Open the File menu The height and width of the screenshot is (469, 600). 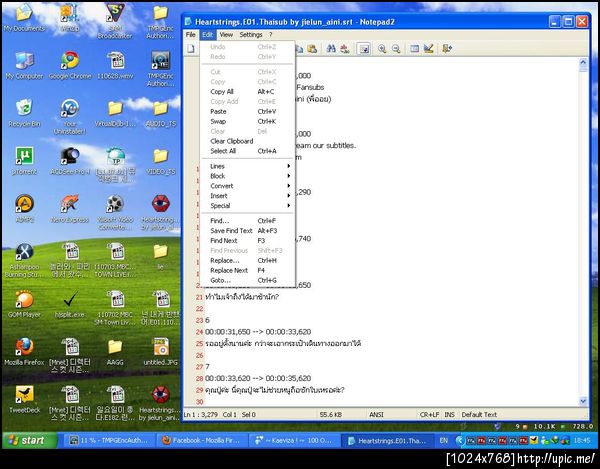191,35
